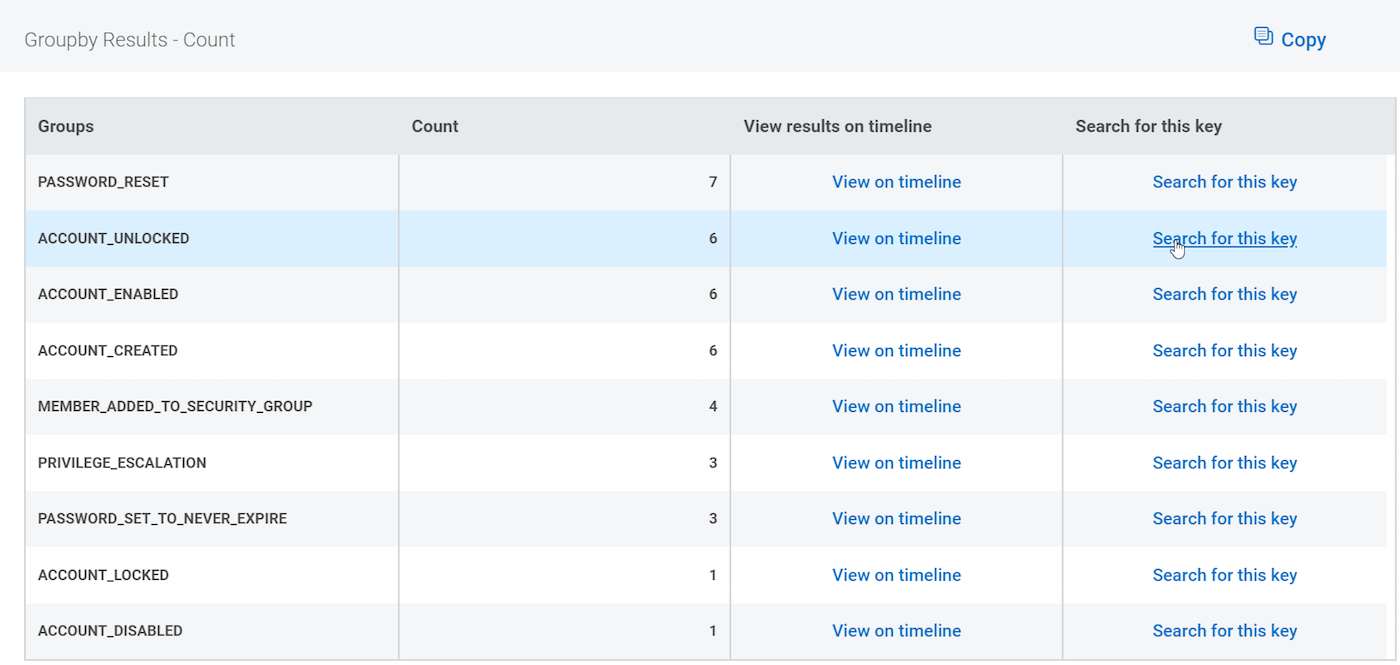Open timeline for ACCOUNT_LOCKED
The height and width of the screenshot is (665, 1400).
point(896,575)
